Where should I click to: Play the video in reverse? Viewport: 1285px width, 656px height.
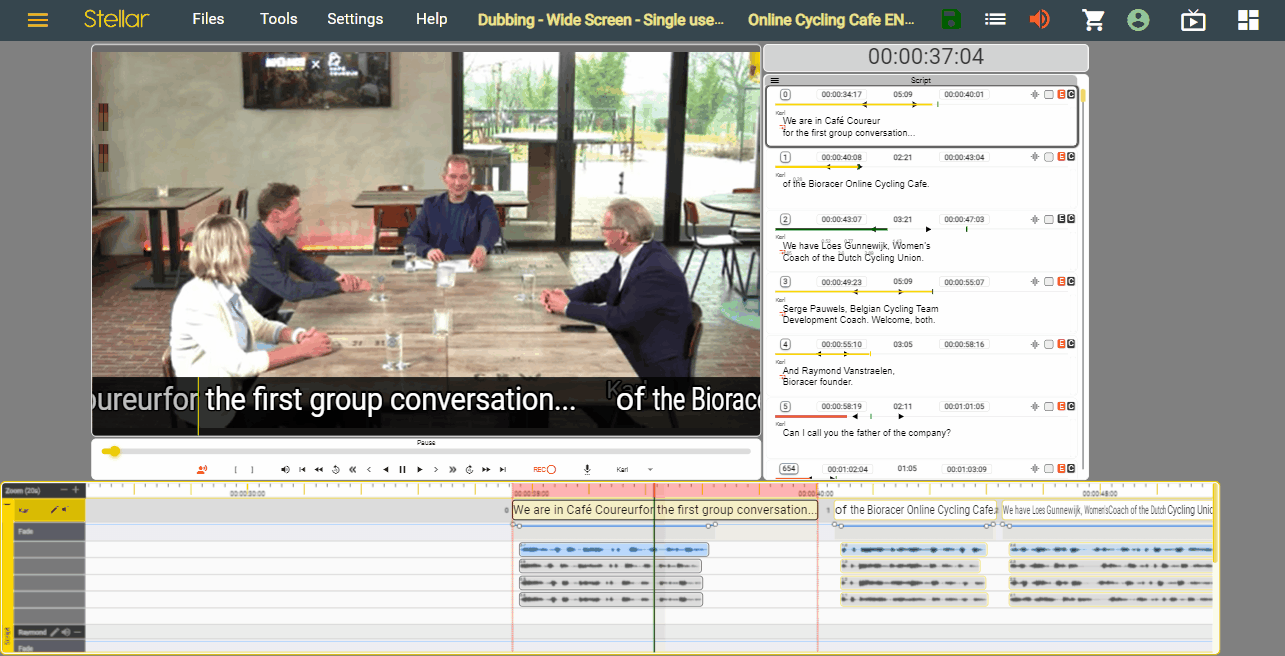coord(385,469)
